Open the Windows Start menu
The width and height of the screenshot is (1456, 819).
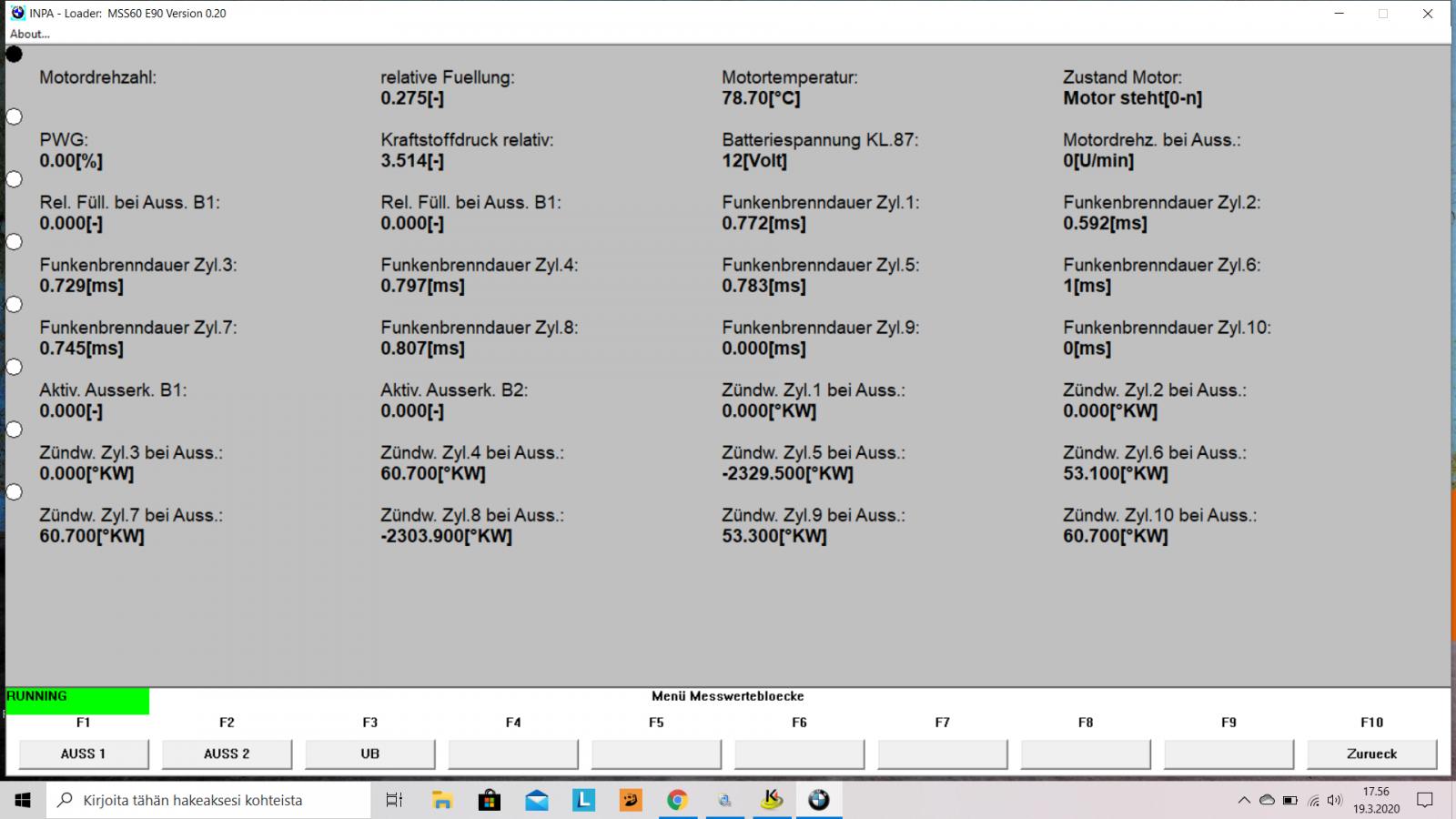pyautogui.click(x=23, y=800)
